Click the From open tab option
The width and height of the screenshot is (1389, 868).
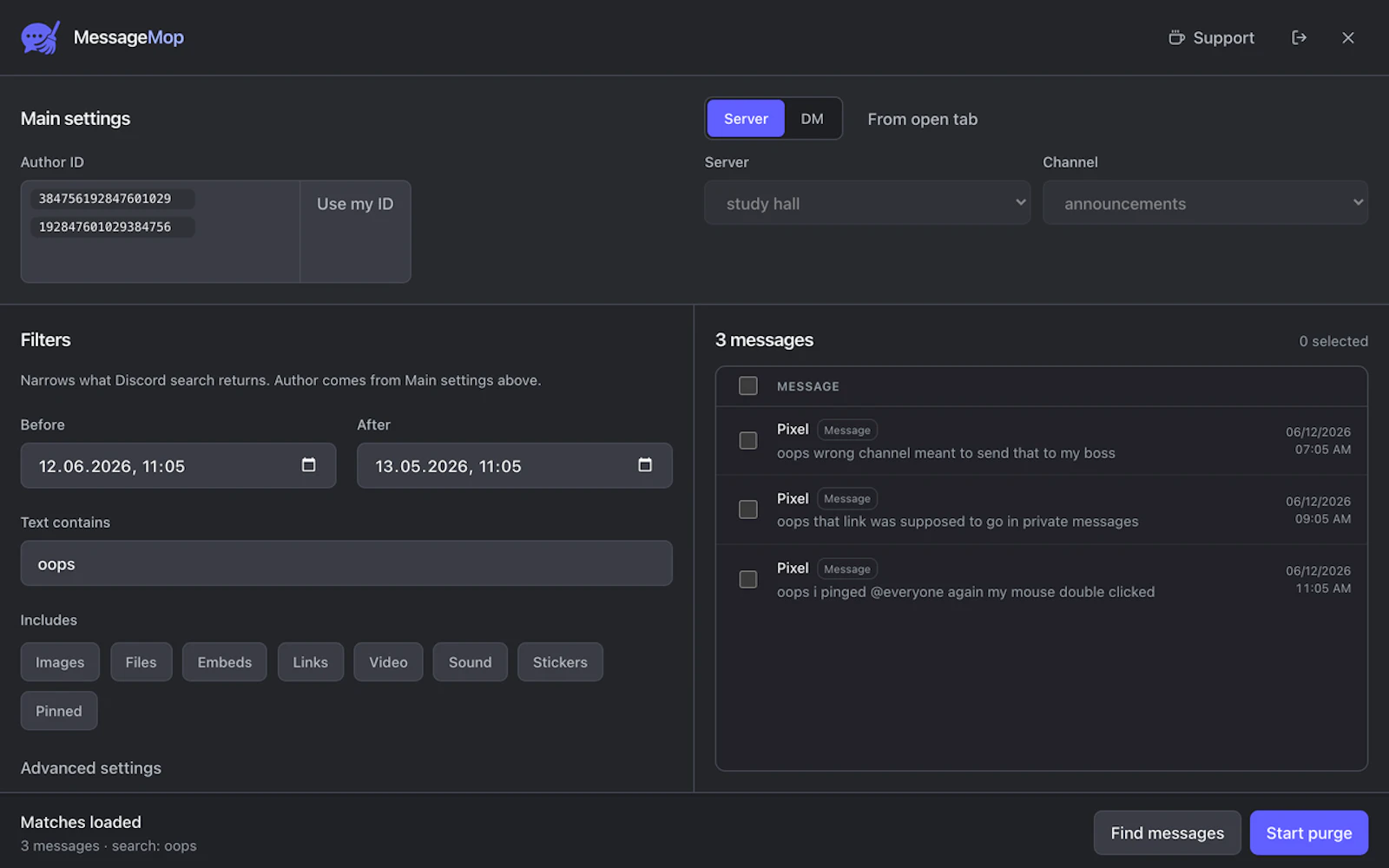point(922,119)
